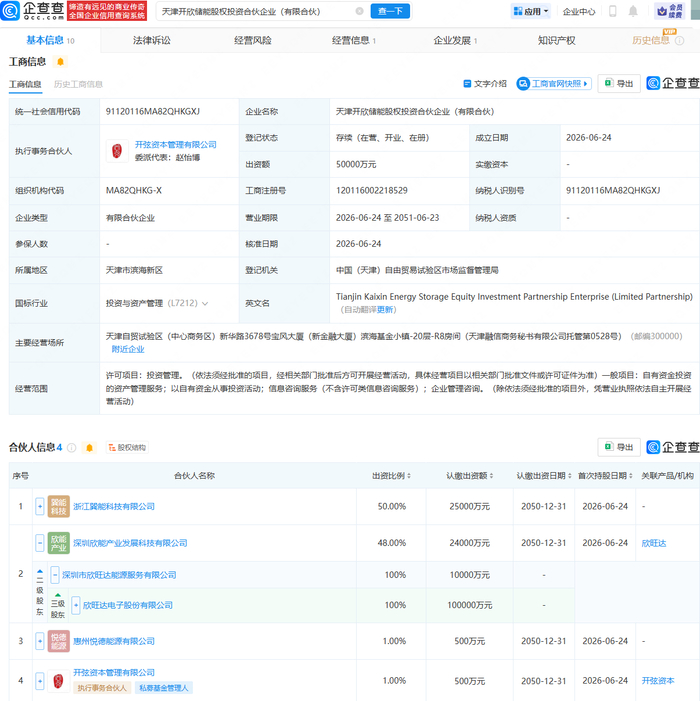Click the 查一下 search button
Image resolution: width=700 pixels, height=701 pixels.
[x=390, y=11]
